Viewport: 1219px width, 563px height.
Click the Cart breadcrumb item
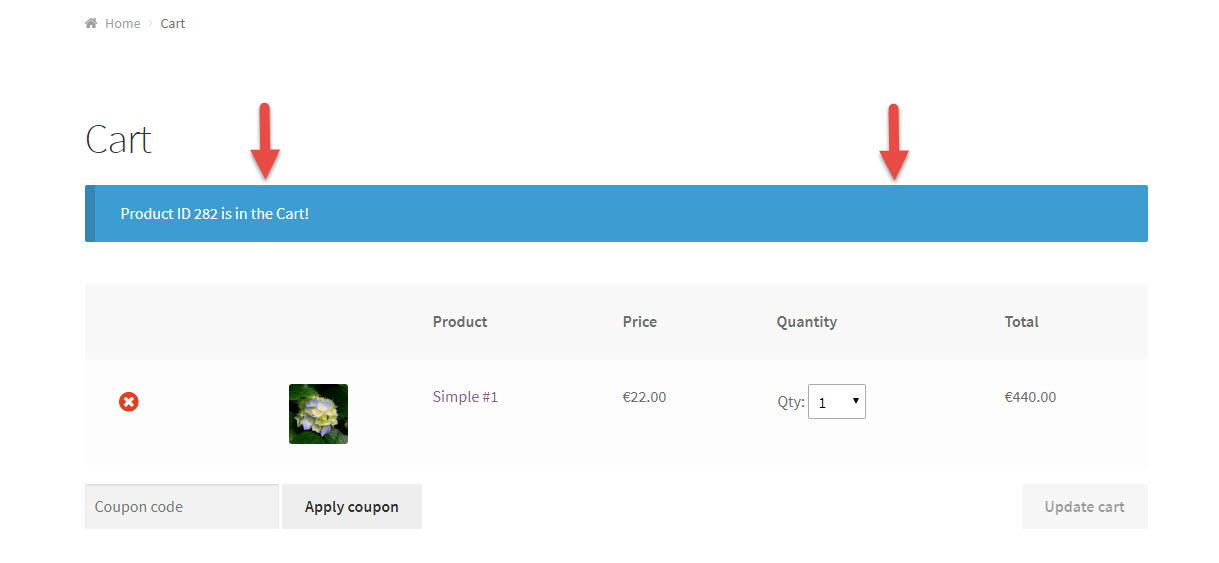pos(173,23)
